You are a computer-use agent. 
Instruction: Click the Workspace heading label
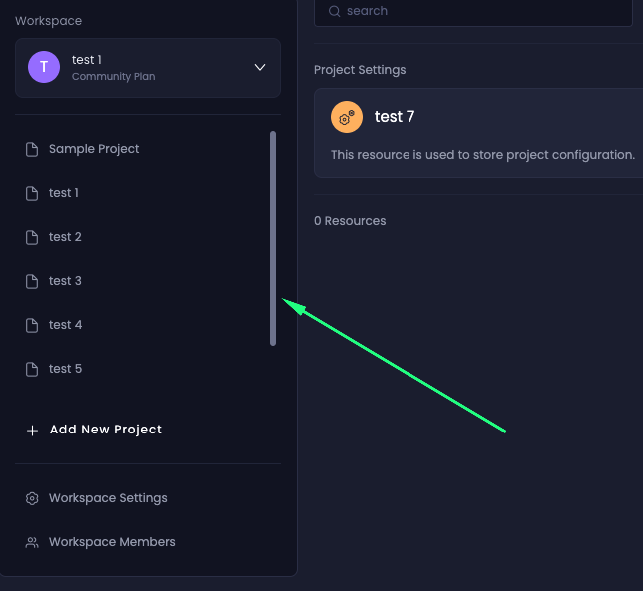[x=48, y=21]
